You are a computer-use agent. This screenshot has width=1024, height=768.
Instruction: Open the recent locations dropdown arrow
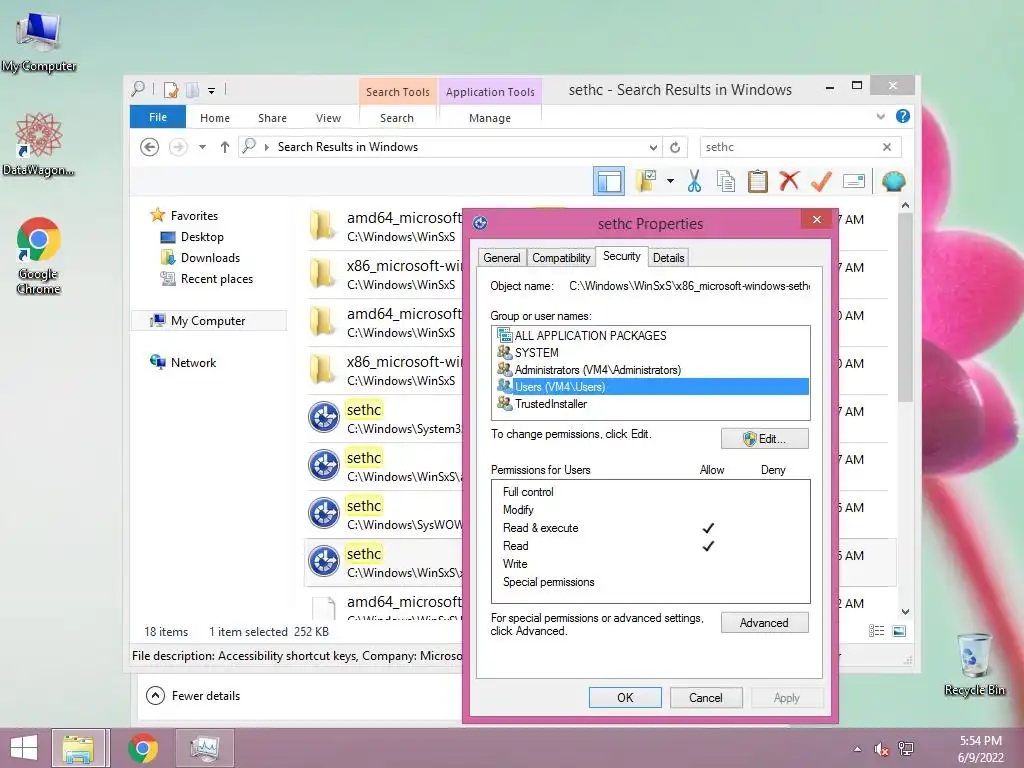pyautogui.click(x=202, y=147)
